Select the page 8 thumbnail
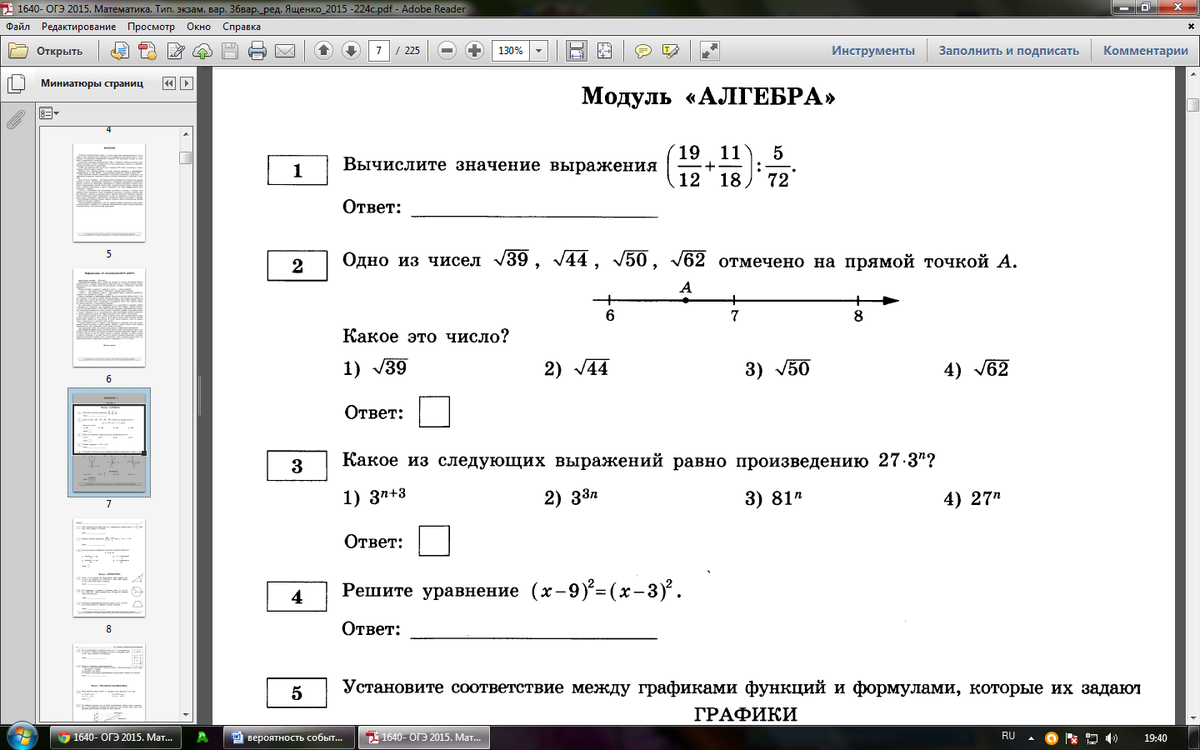This screenshot has width=1200, height=750. pyautogui.click(x=109, y=568)
